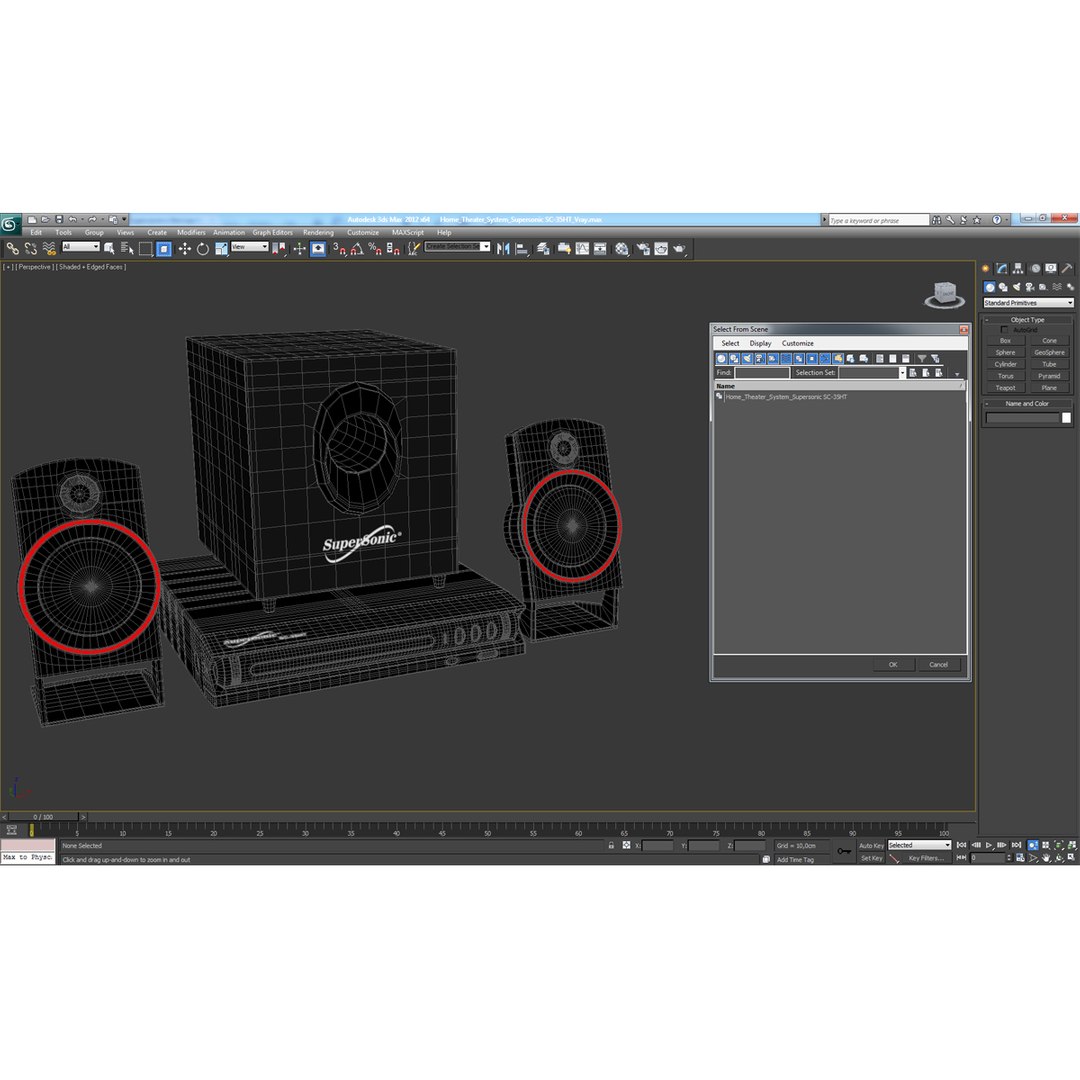Click the Mirror tool icon
Screen dimensions: 1080x1080
point(503,249)
